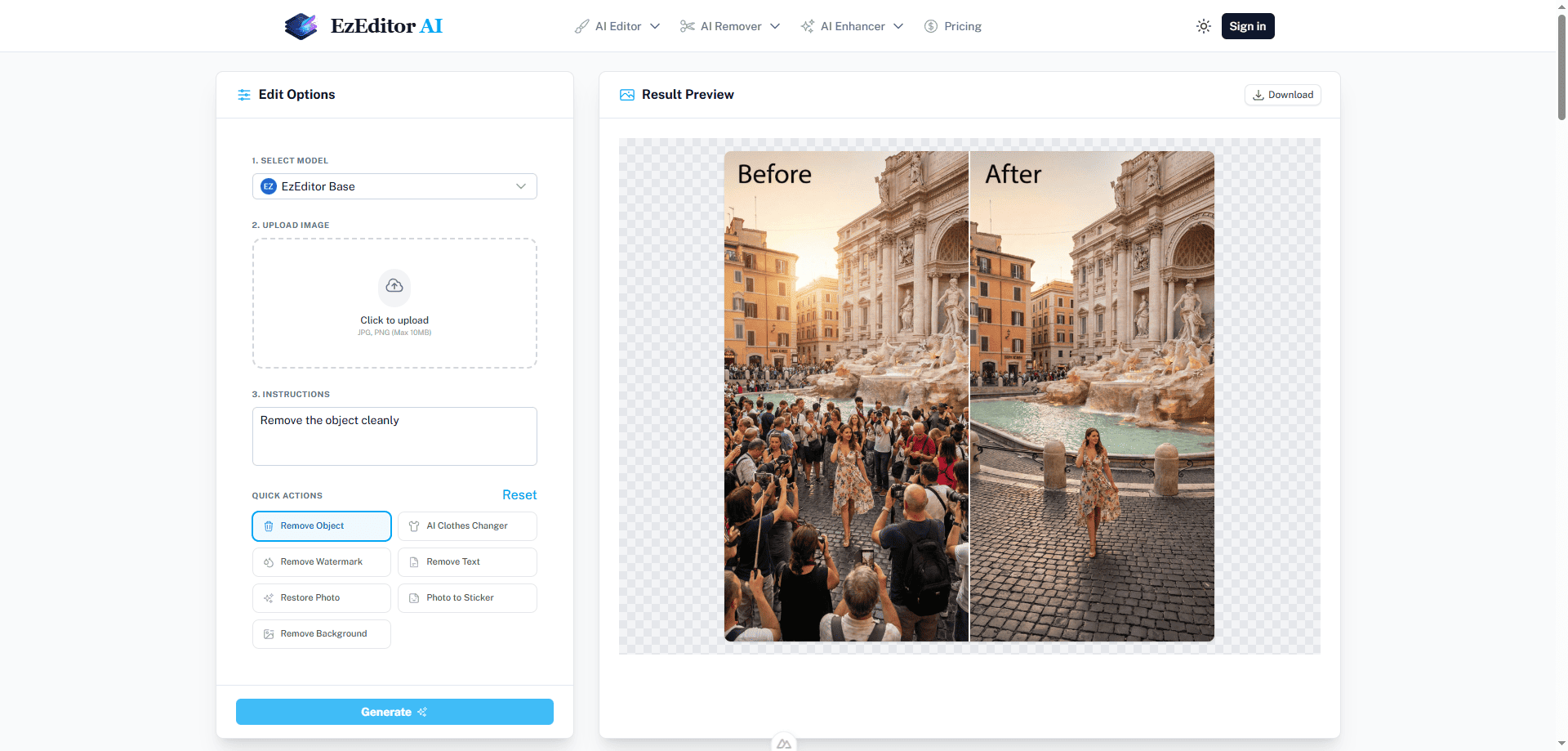Click the EzEditor AI logo icon

301,26
